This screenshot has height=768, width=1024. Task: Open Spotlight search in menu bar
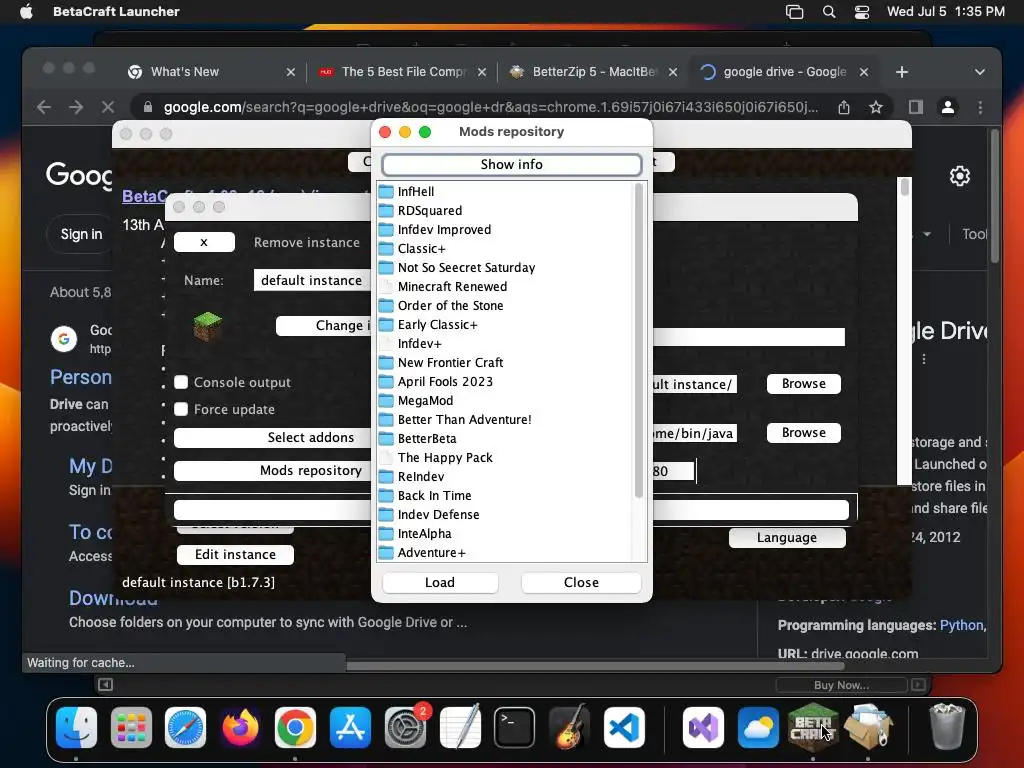[829, 12]
